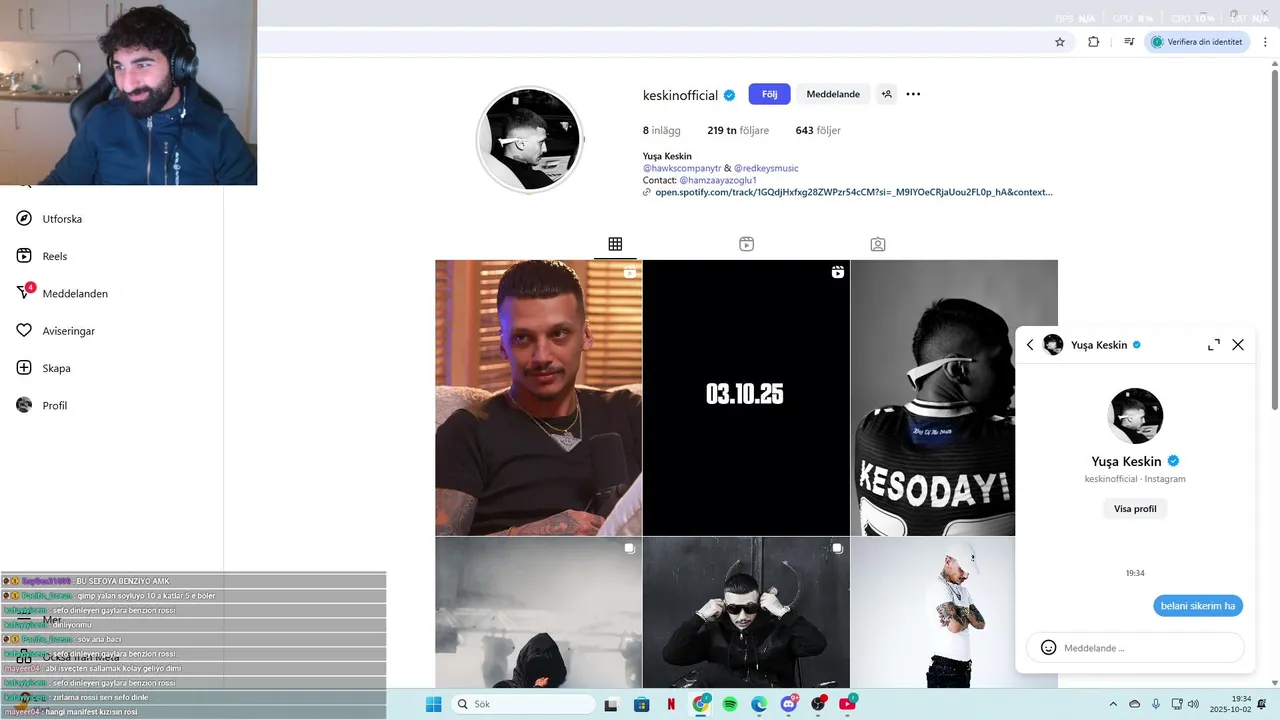Viewport: 1280px width, 720px height.
Task: Click Skapa to create post
Action: (43, 368)
